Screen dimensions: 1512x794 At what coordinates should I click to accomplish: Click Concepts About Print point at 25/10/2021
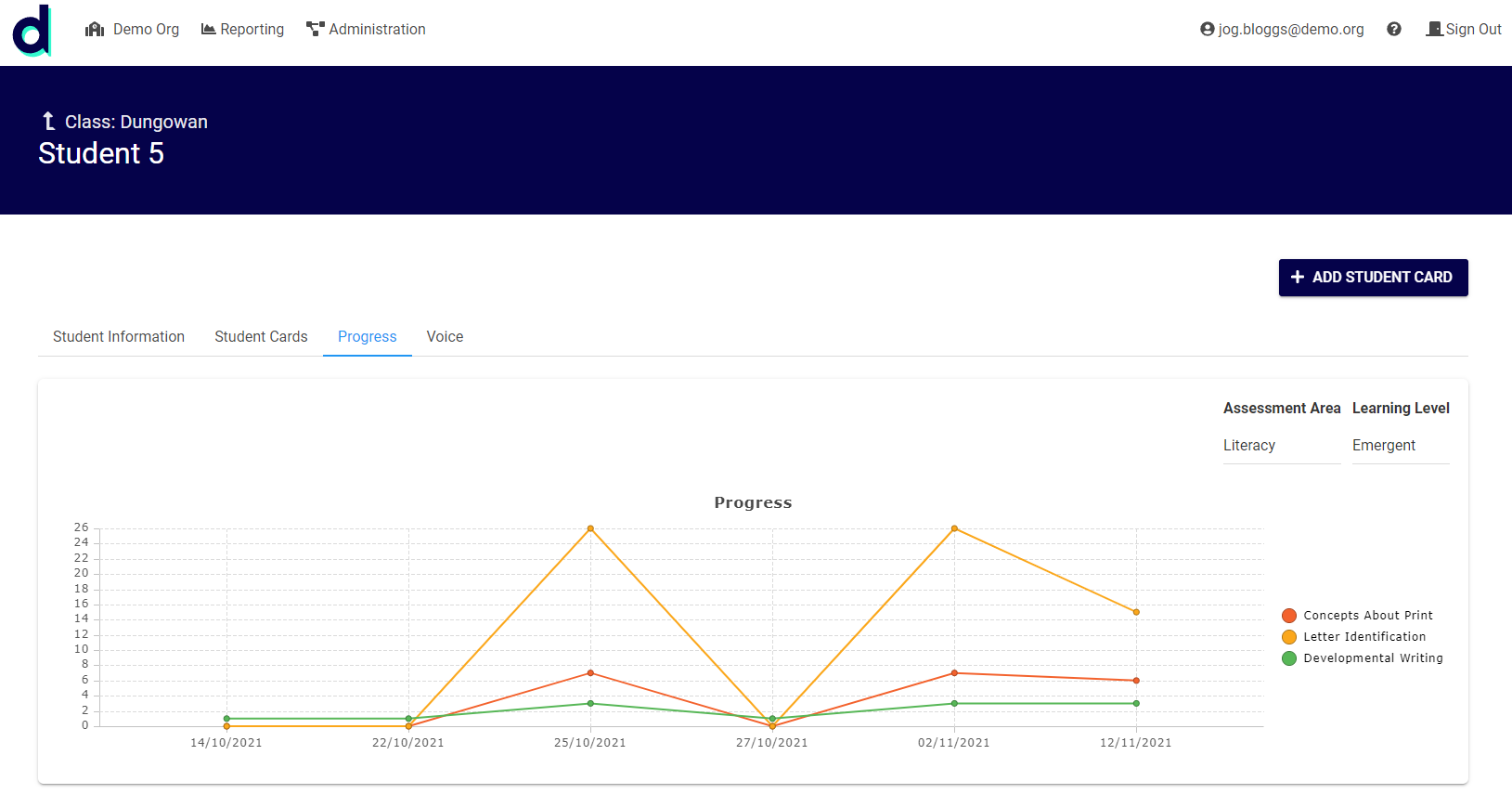pos(590,673)
